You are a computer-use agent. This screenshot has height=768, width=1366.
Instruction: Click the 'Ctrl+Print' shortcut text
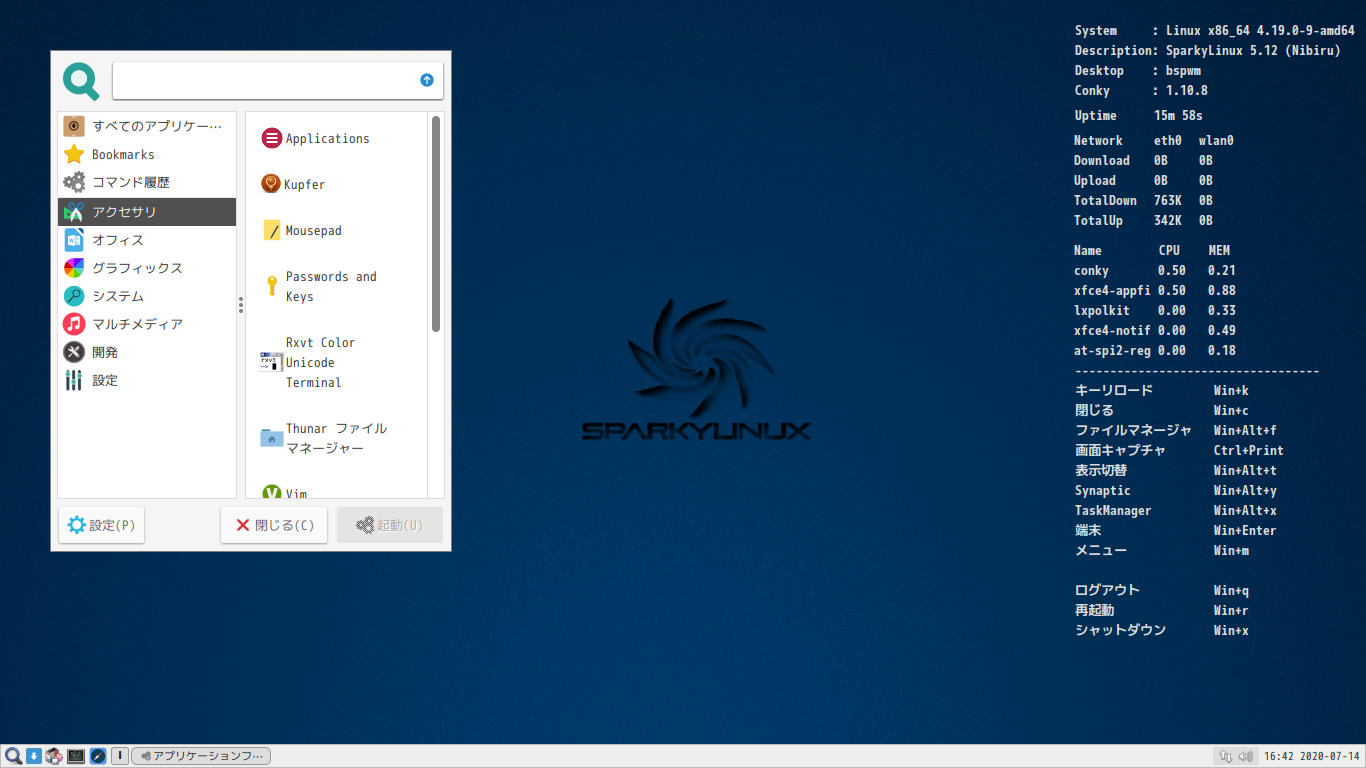pos(1248,450)
